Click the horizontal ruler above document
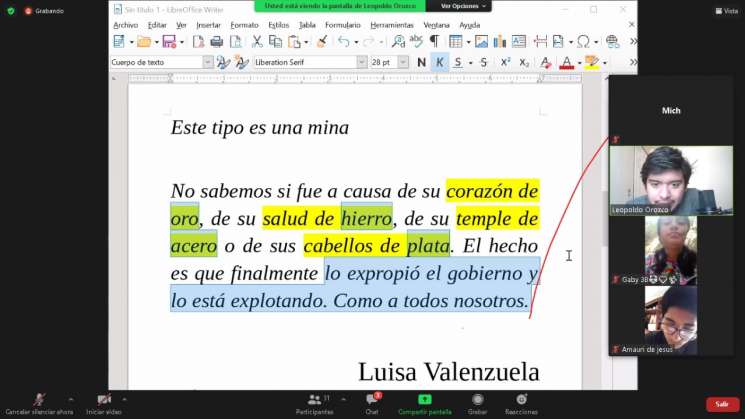Screen dimensions: 745x419 click(355, 78)
